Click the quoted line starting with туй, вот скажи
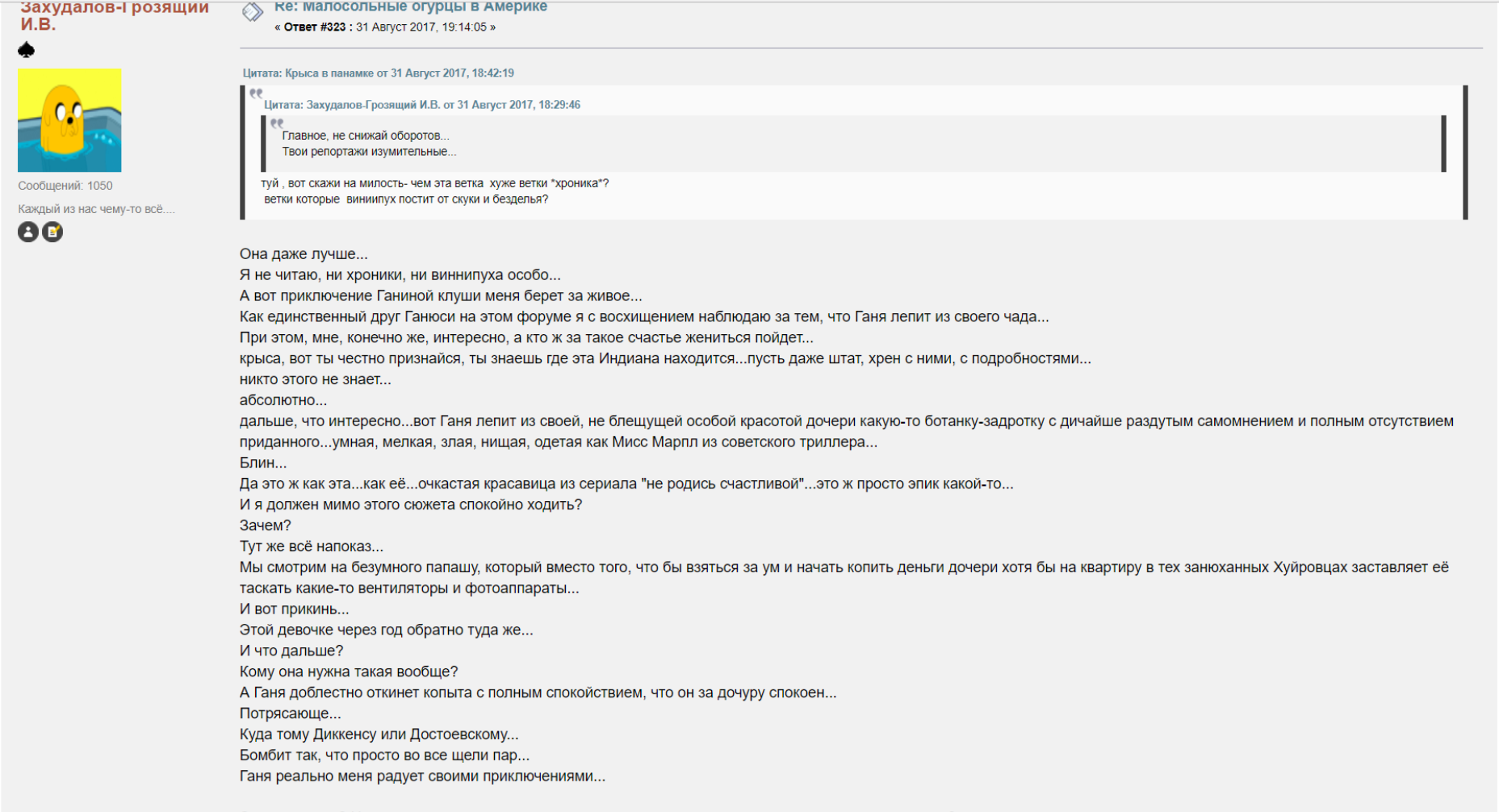1499x812 pixels. click(434, 183)
